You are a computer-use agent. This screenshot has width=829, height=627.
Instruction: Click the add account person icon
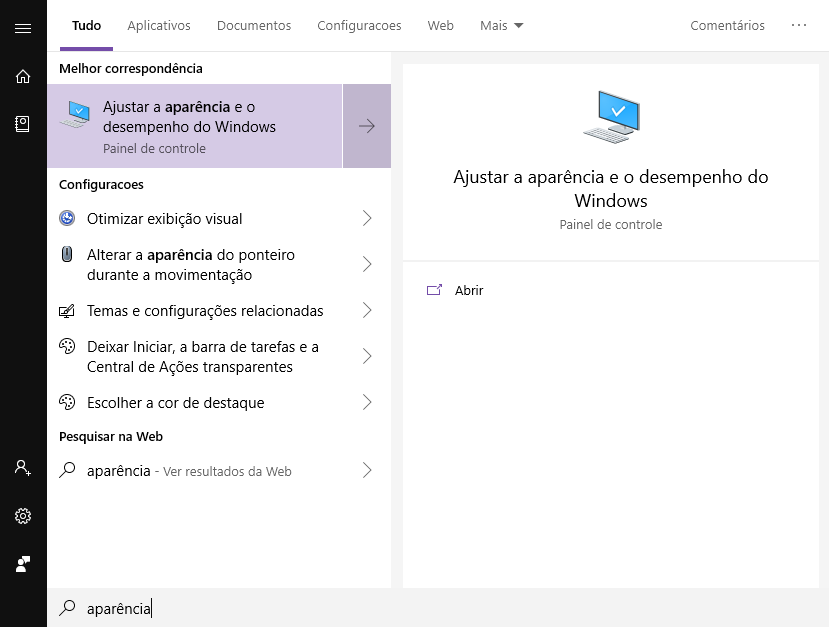[x=23, y=467]
